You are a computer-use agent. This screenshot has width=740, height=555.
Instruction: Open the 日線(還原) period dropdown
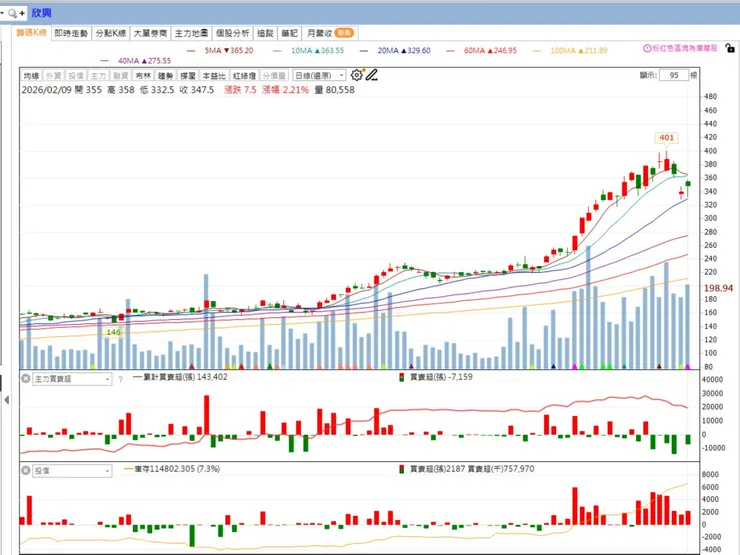pos(319,76)
